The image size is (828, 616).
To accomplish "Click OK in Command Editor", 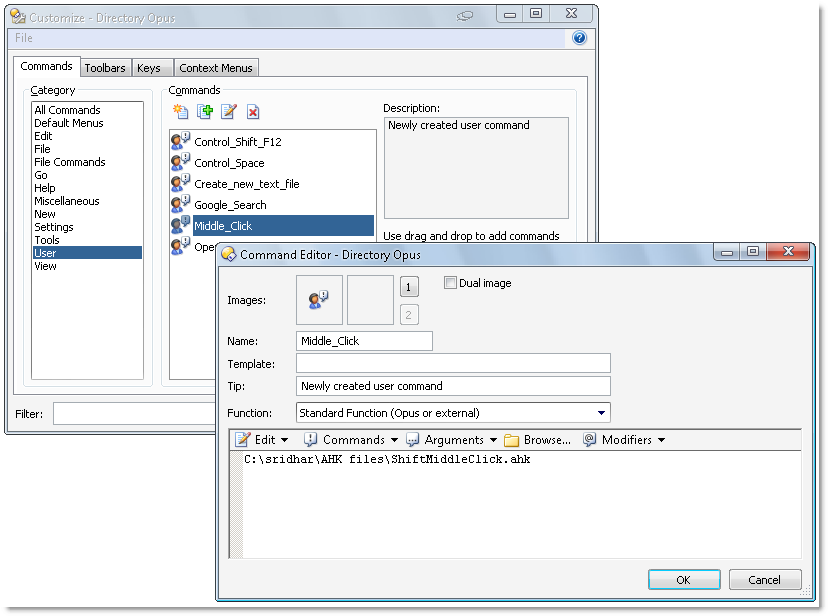I will click(684, 580).
